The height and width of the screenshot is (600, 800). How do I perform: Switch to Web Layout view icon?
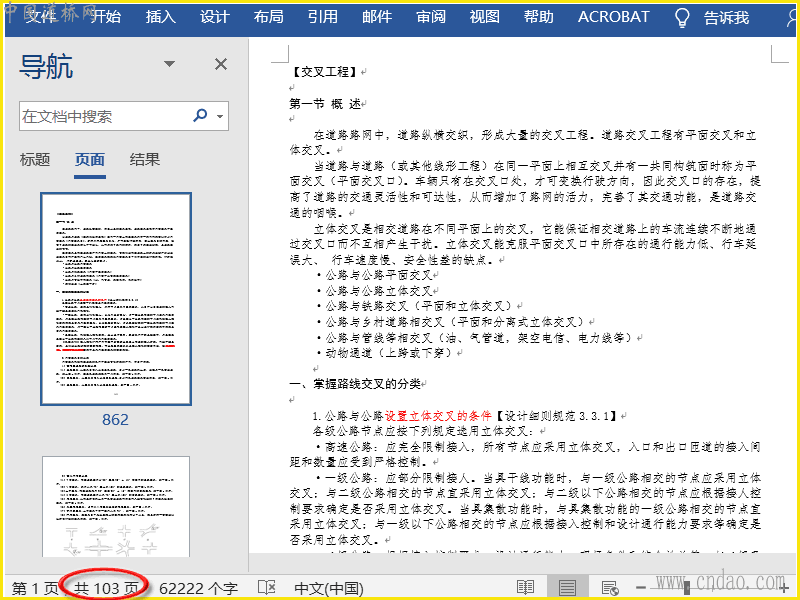coord(610,587)
